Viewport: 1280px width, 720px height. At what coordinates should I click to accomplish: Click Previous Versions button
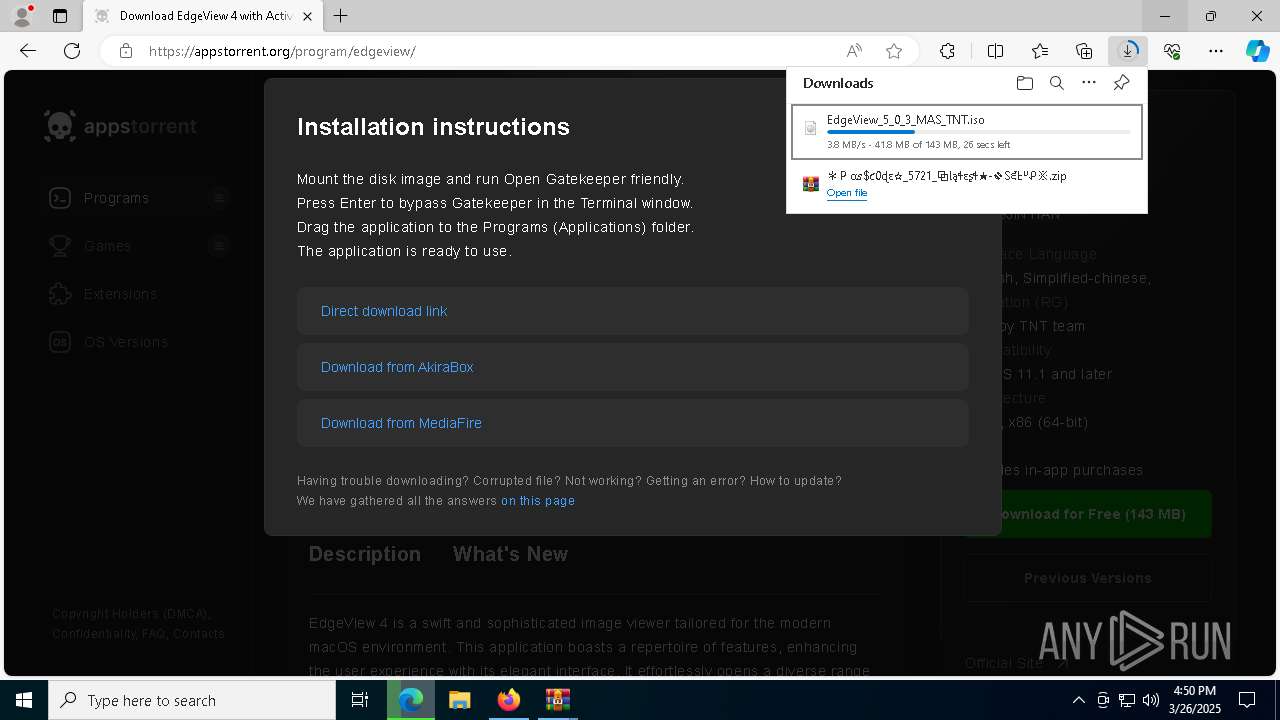pyautogui.click(x=1088, y=578)
